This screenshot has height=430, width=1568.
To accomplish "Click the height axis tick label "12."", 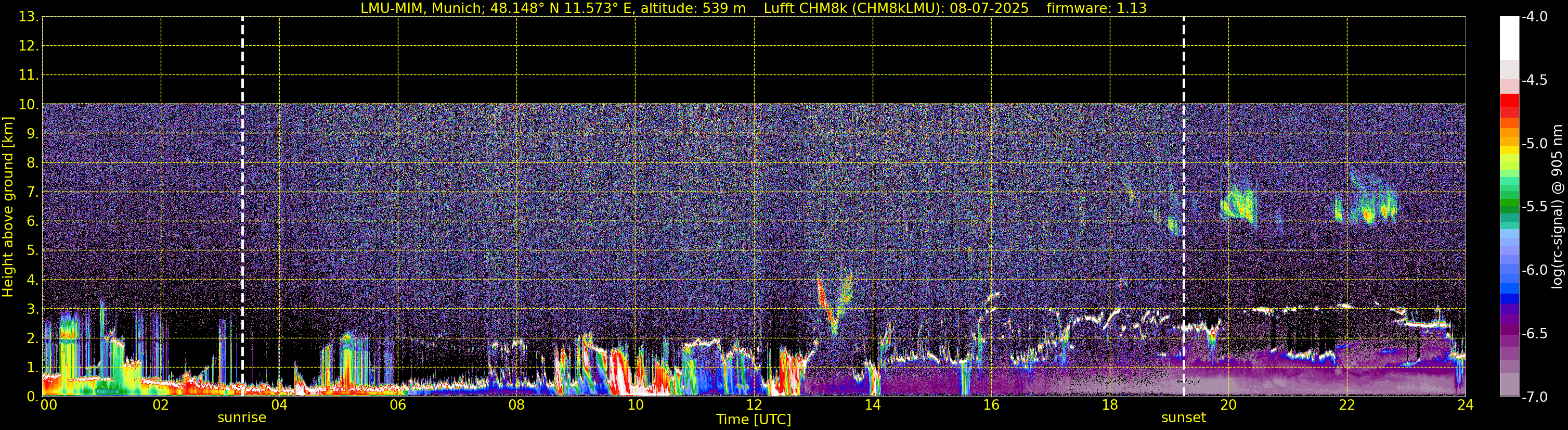I will pyautogui.click(x=28, y=46).
